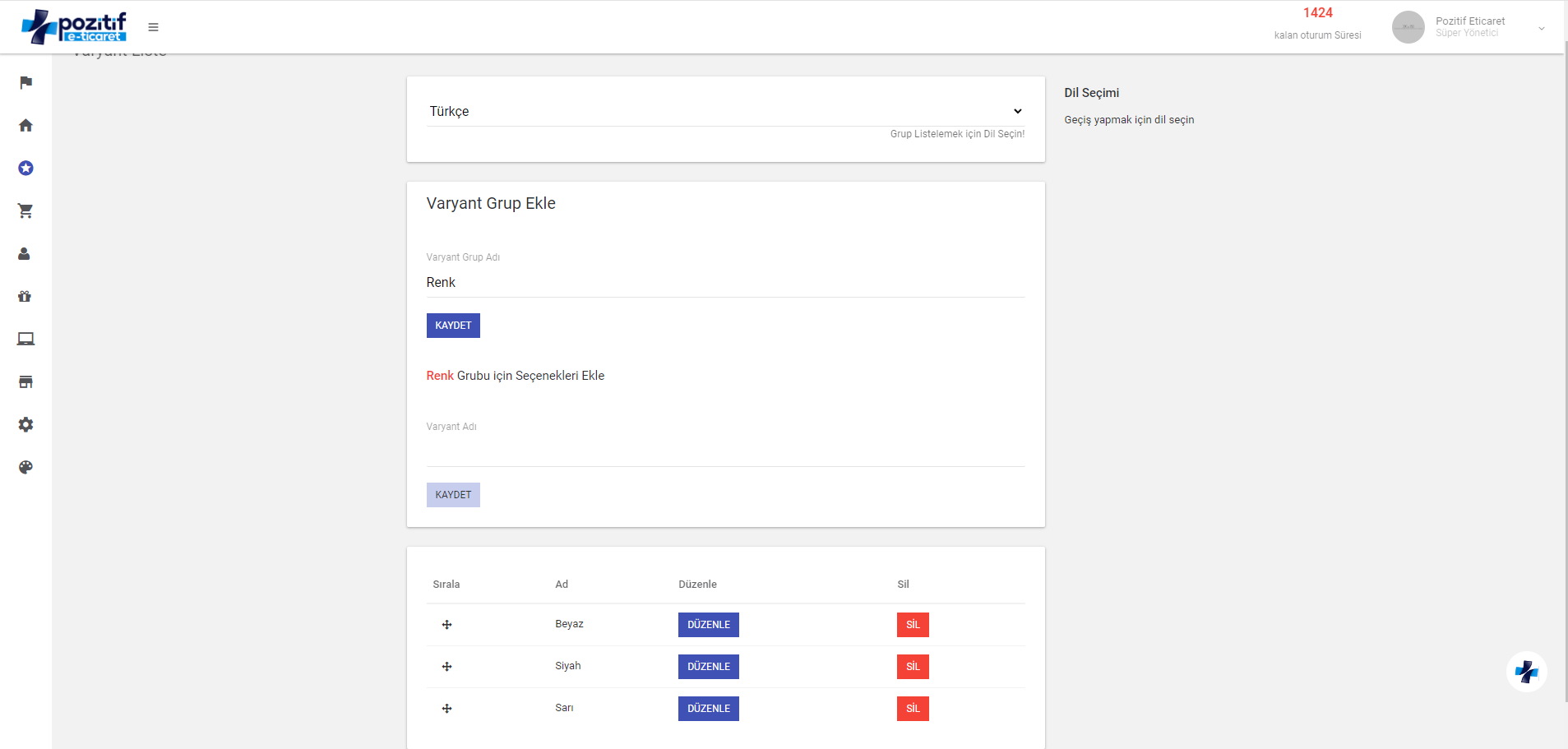Click the flag icon in sidebar
Viewport: 1568px width, 749px height.
click(25, 82)
